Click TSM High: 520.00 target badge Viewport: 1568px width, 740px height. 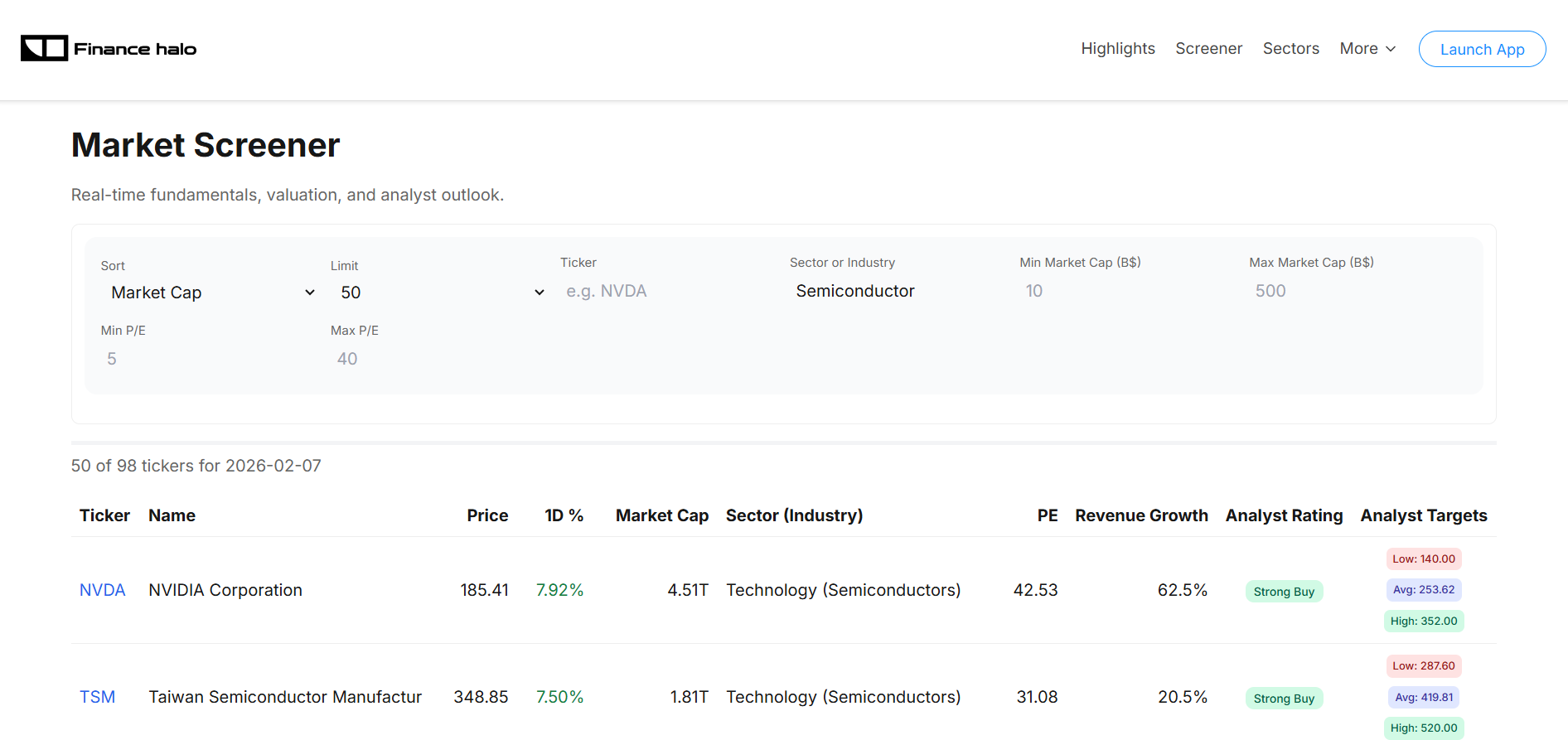[x=1423, y=728]
